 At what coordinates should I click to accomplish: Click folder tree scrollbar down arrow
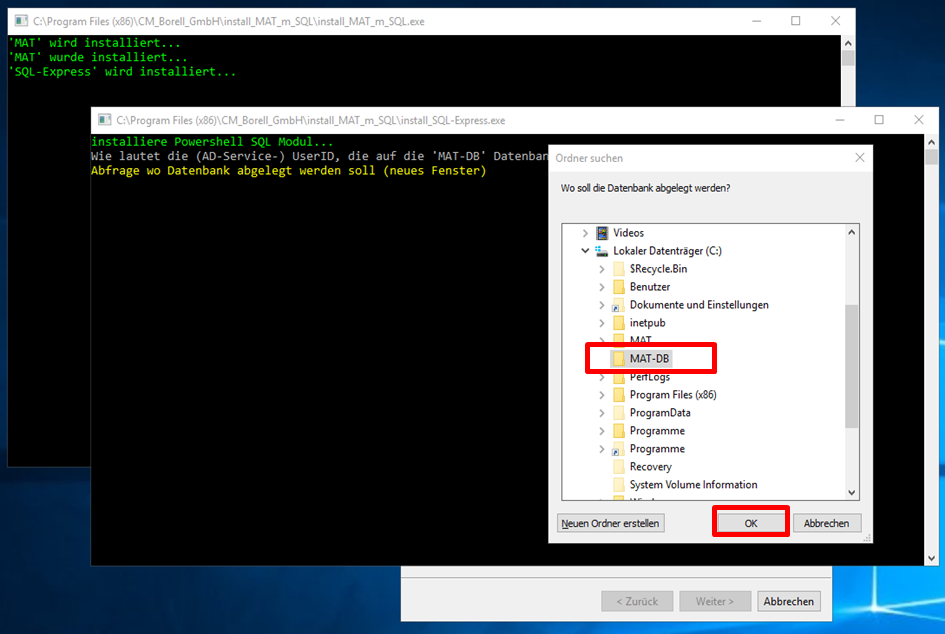coord(852,492)
